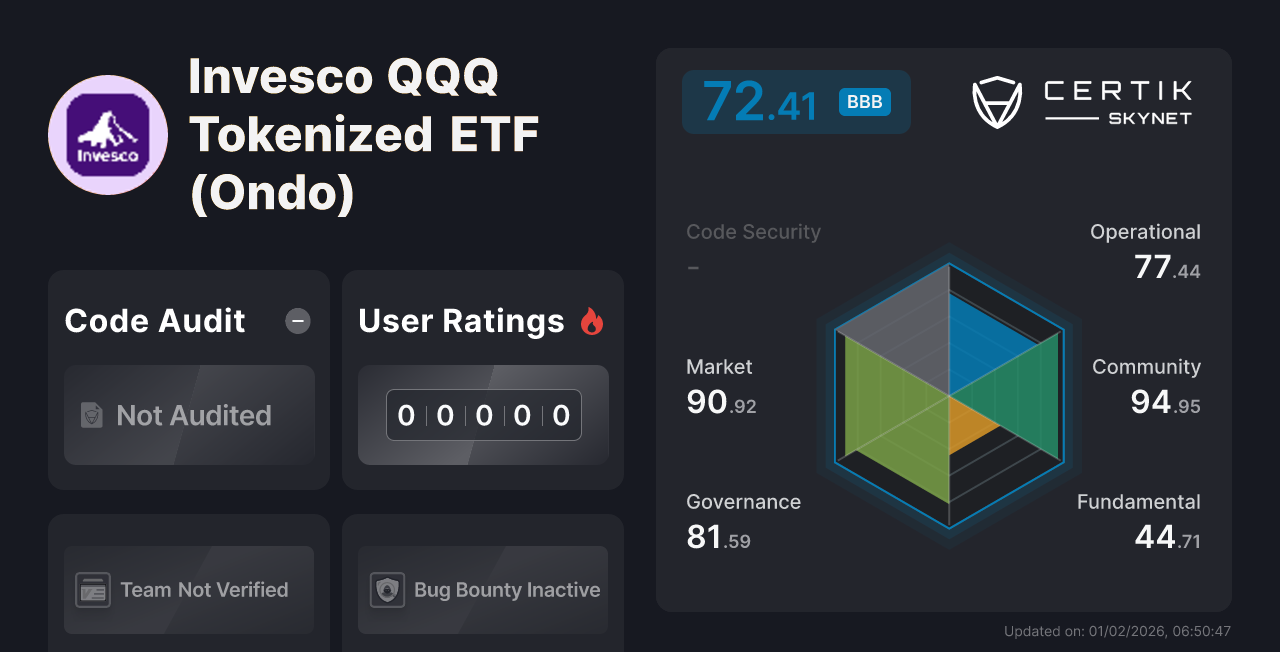Click the Invesco token logo
The image size is (1280, 652).
click(107, 134)
